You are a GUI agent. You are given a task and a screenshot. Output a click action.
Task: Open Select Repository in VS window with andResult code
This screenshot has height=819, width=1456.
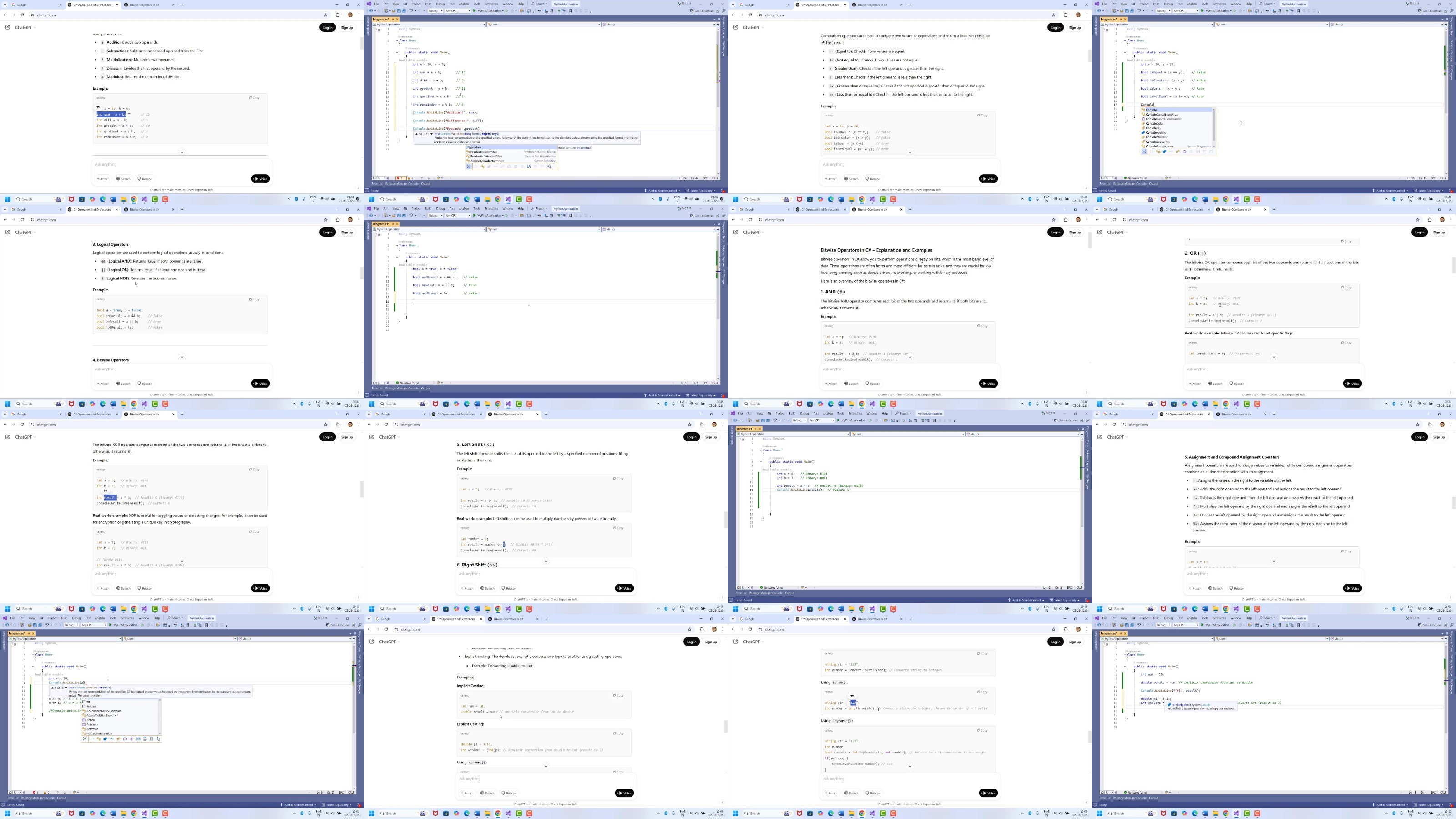701,395
